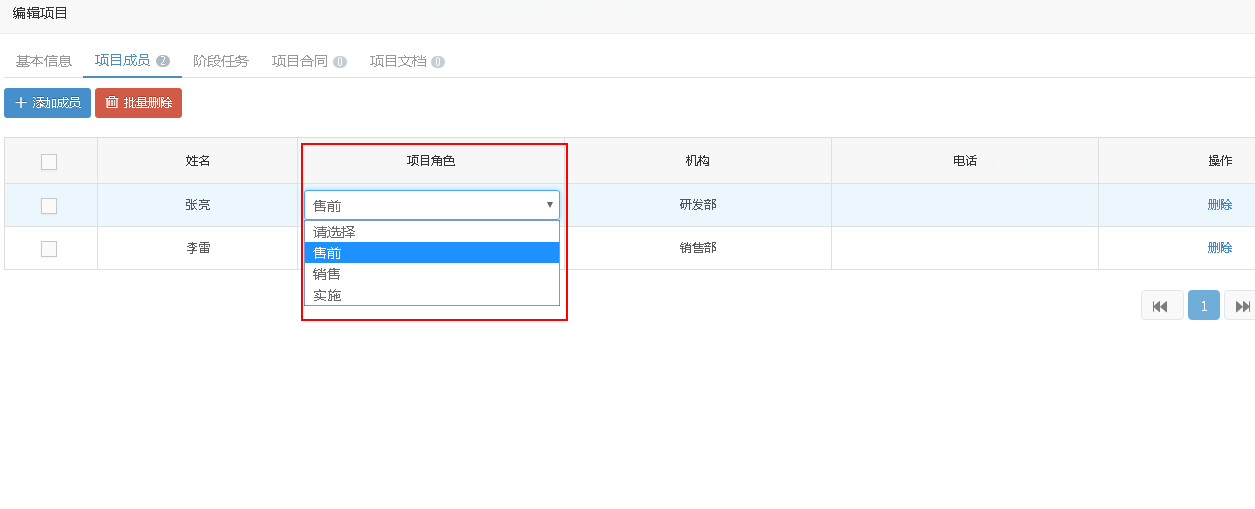Screen dimensions: 1255x509
Task: Select page 1 in pagination
Action: 1203,306
